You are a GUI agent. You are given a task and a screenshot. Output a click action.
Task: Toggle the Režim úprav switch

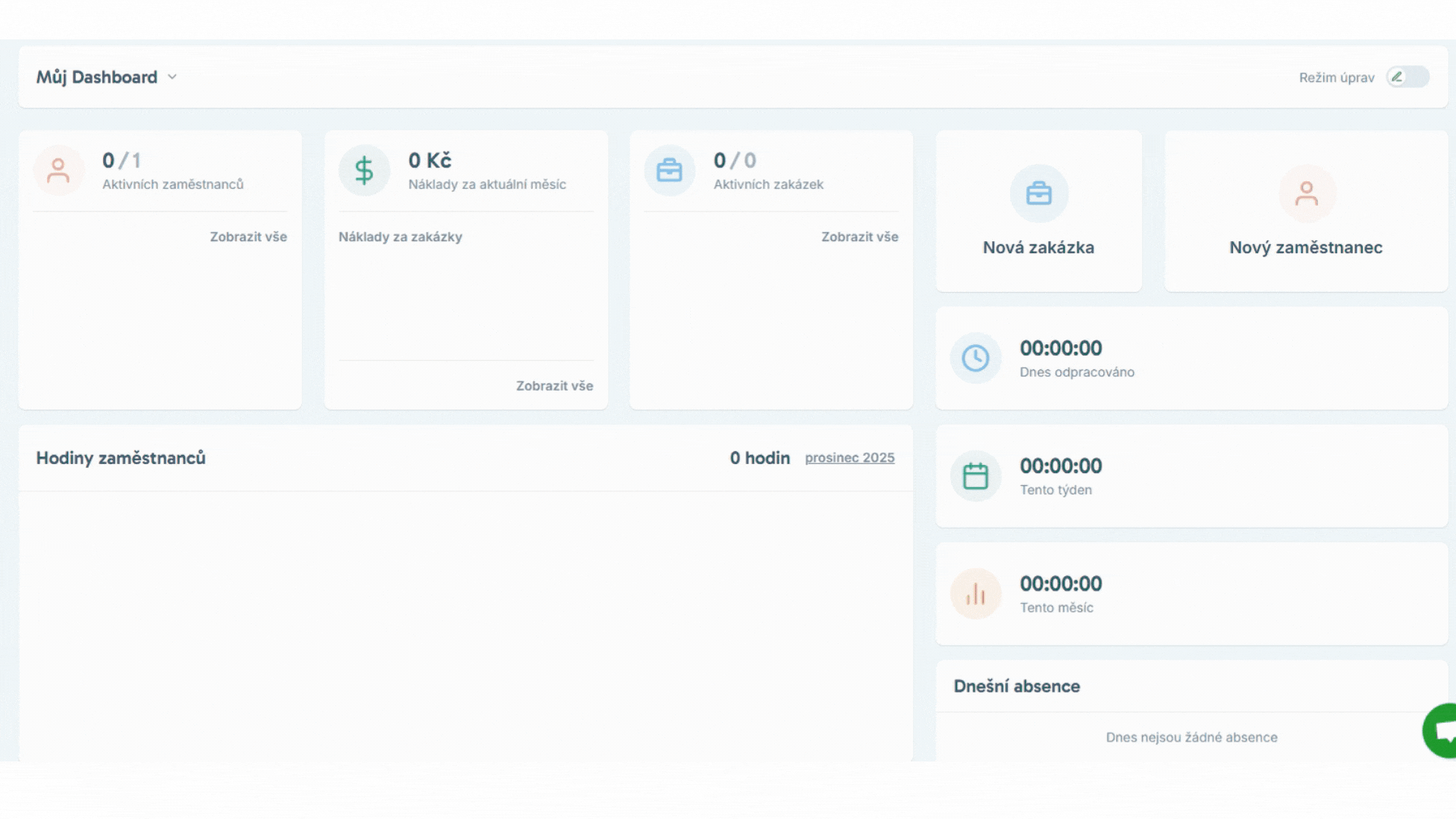1407,77
